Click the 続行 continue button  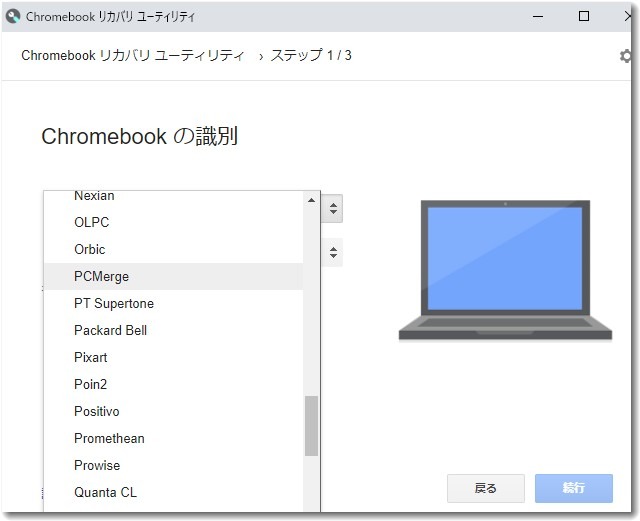(574, 488)
